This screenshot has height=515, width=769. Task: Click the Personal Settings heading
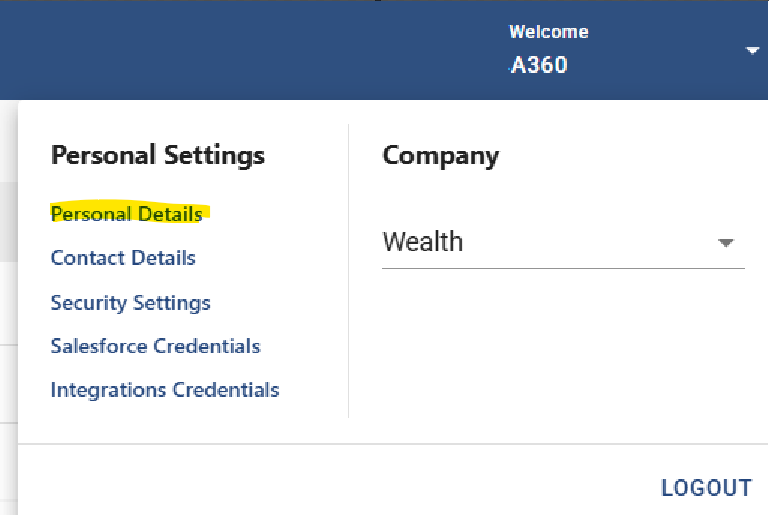point(158,155)
